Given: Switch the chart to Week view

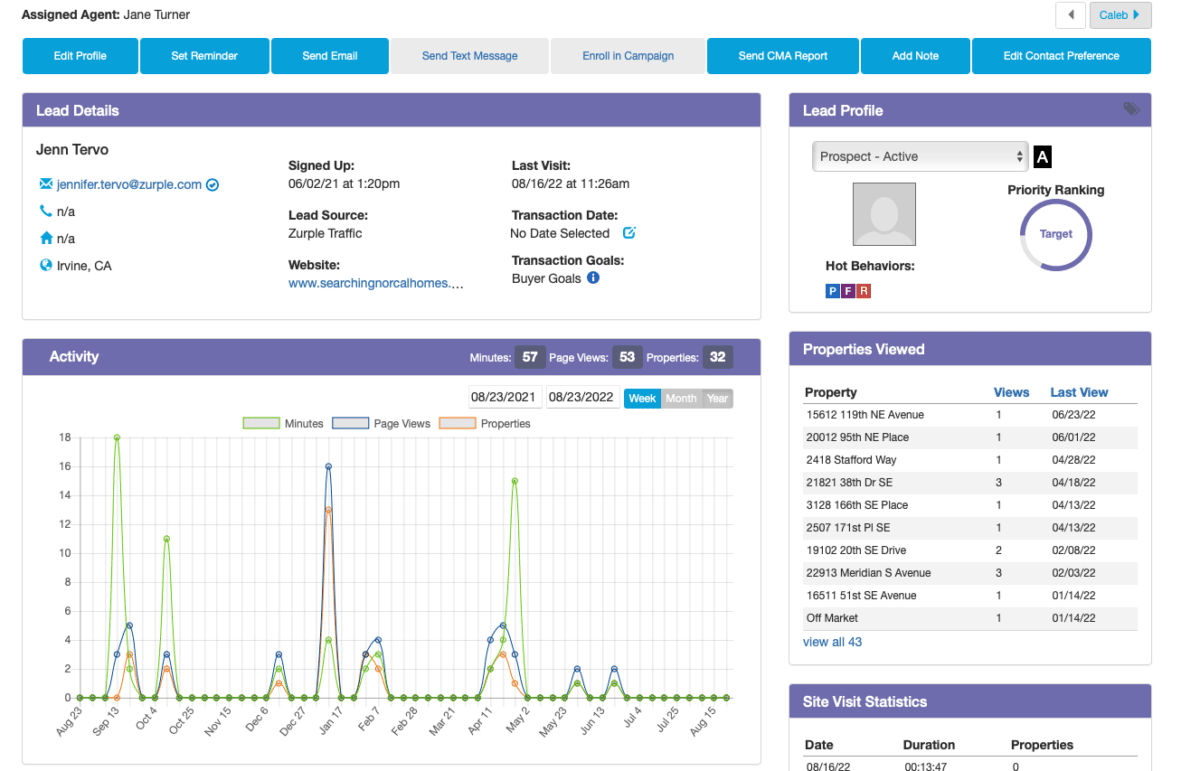Looking at the screenshot, I should click(x=642, y=398).
